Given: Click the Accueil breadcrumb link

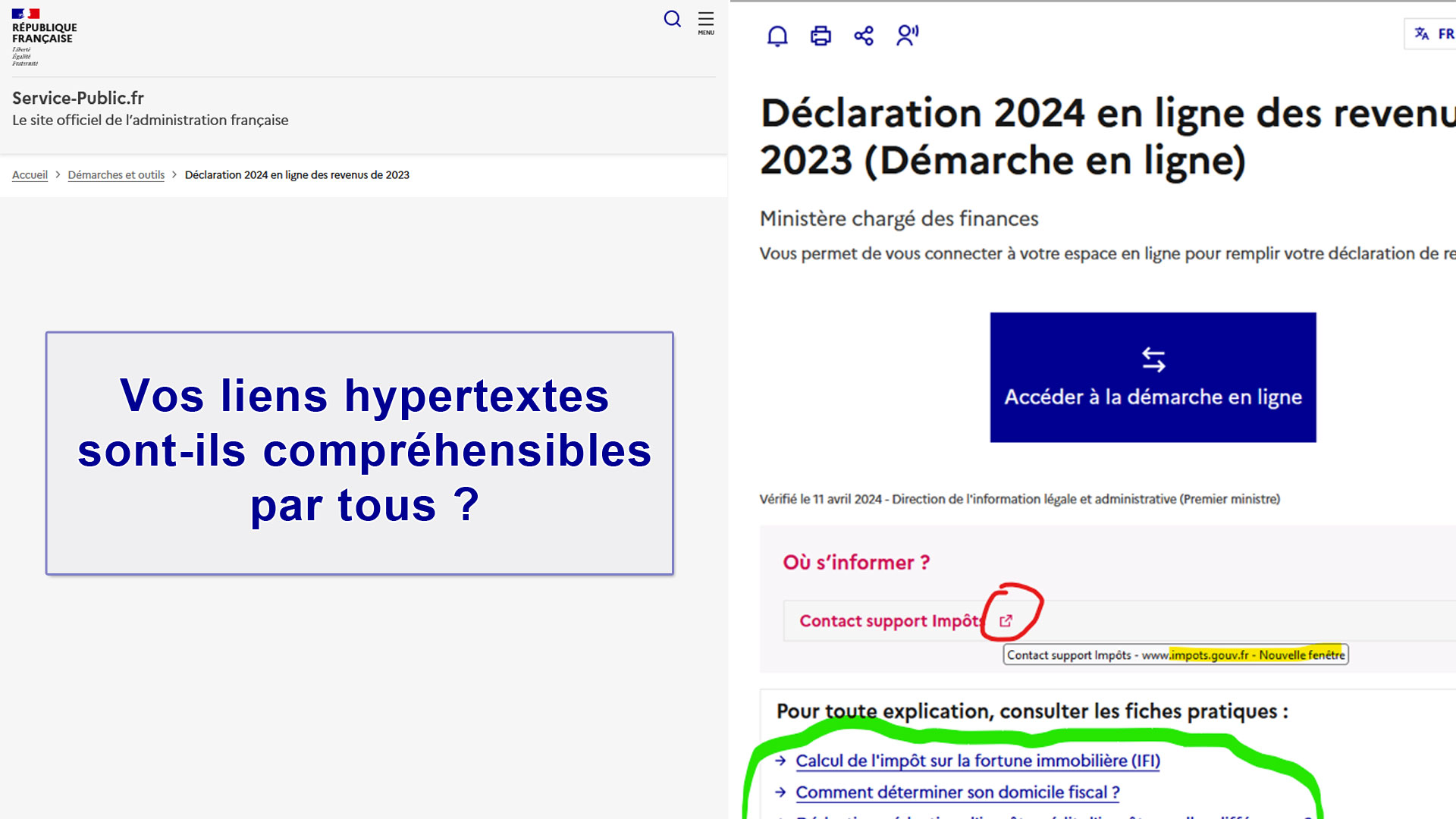Looking at the screenshot, I should pos(30,175).
